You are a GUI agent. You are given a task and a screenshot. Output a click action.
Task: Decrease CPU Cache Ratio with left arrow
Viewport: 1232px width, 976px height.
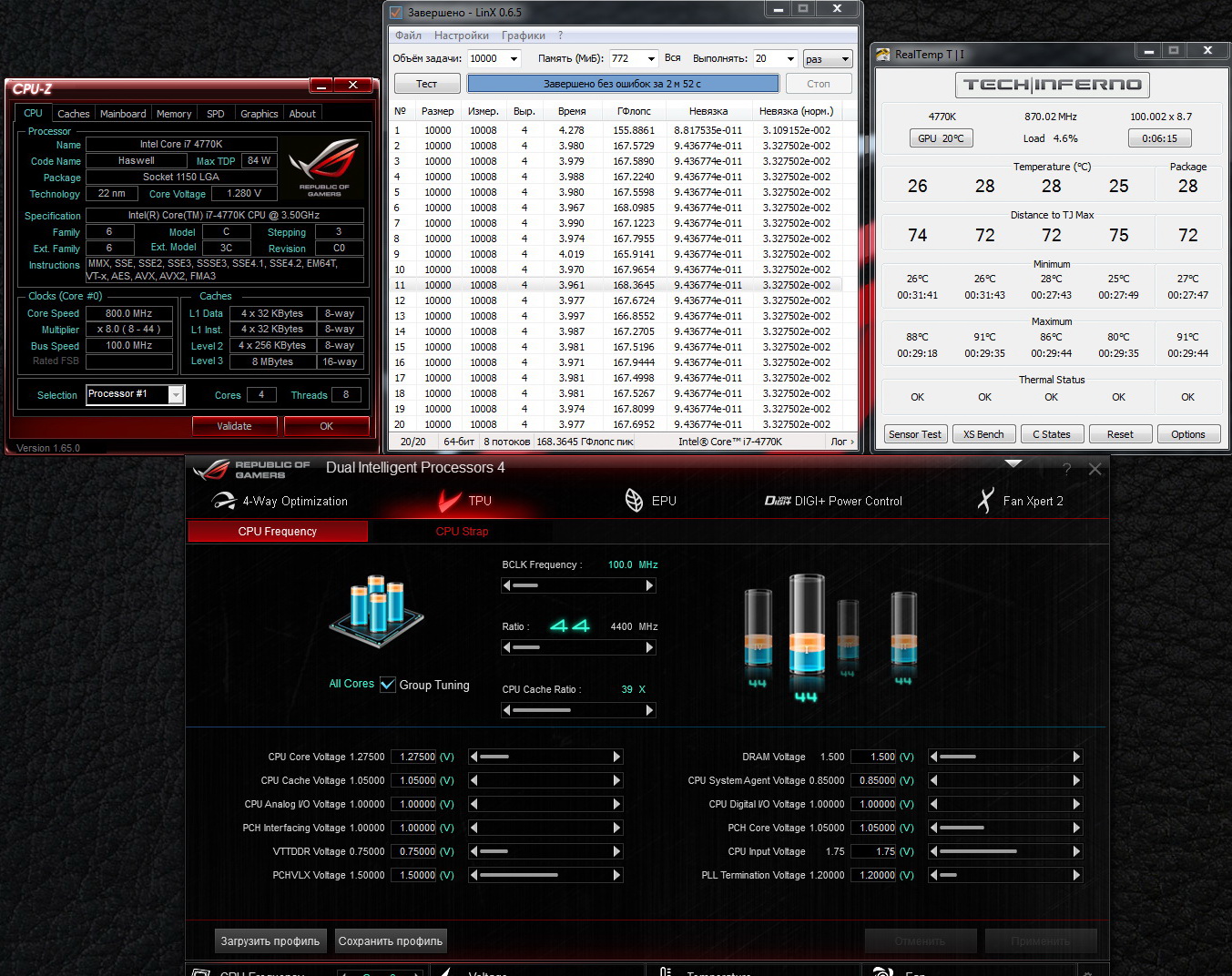[x=506, y=710]
